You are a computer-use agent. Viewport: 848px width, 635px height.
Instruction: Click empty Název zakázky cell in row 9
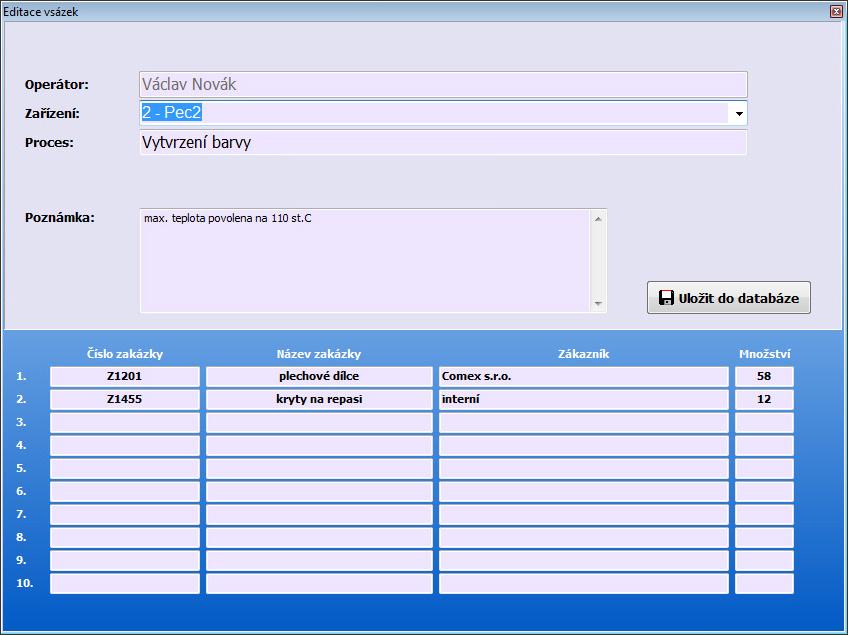click(x=319, y=560)
